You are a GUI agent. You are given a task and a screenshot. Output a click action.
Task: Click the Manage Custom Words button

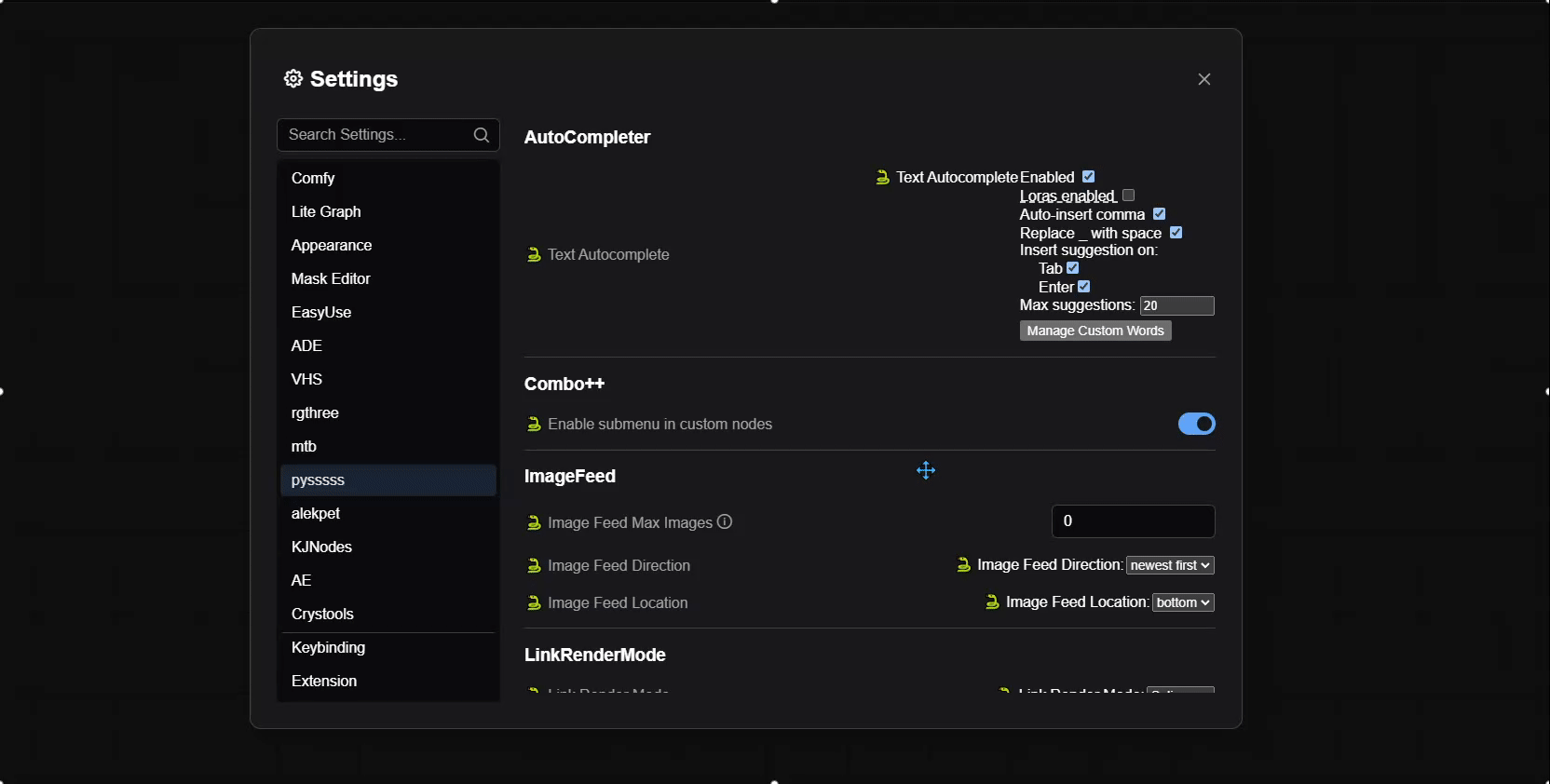click(x=1095, y=331)
